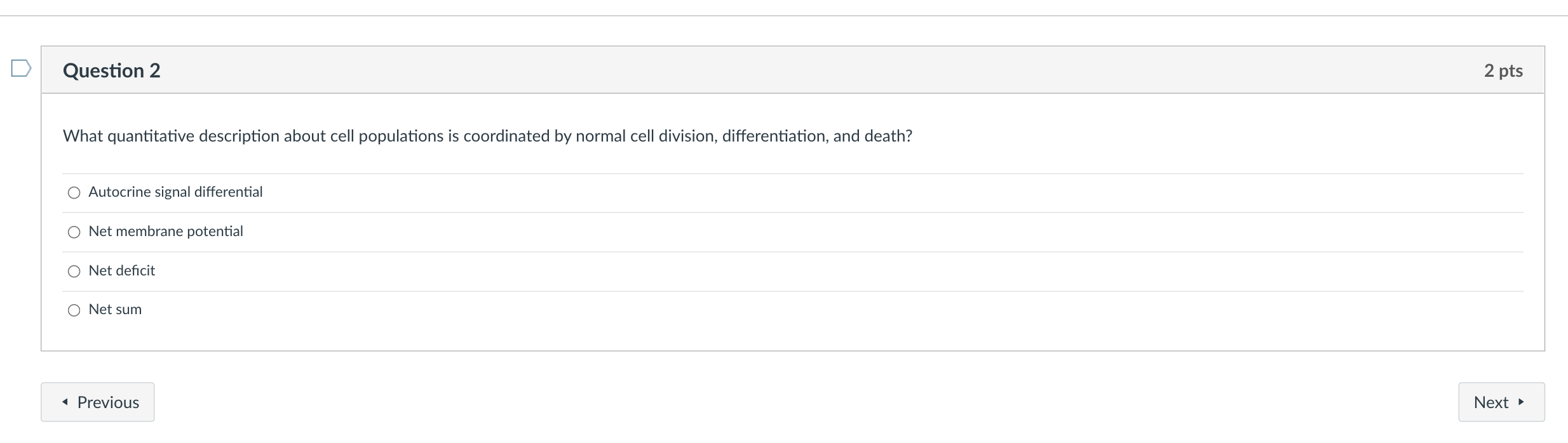
Task: Flag Question 2 for review
Action: pyautogui.click(x=21, y=68)
